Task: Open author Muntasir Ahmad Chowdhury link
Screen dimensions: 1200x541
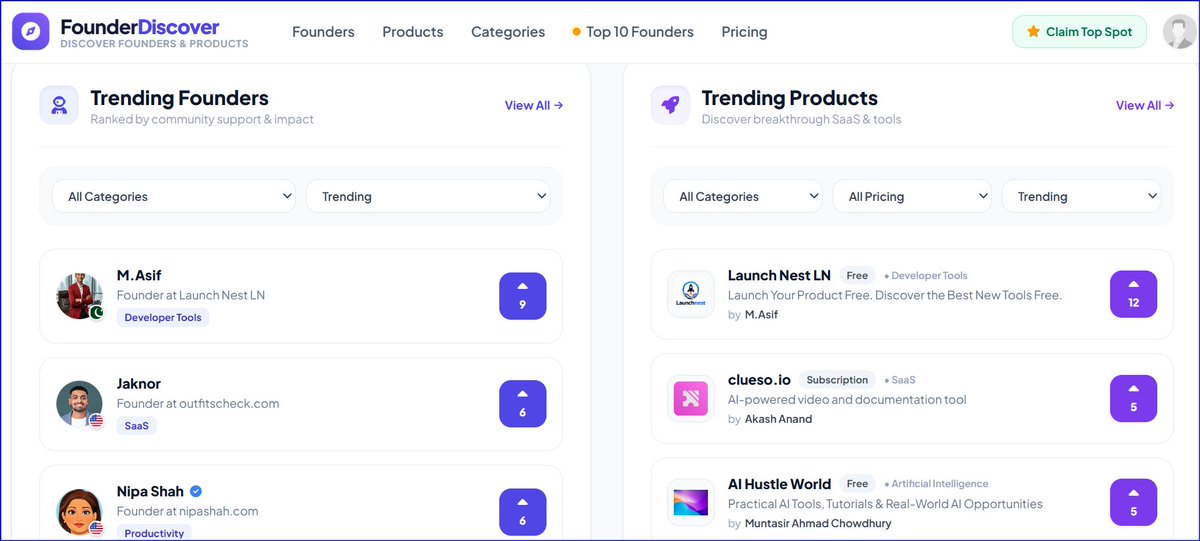Action: 818,522
